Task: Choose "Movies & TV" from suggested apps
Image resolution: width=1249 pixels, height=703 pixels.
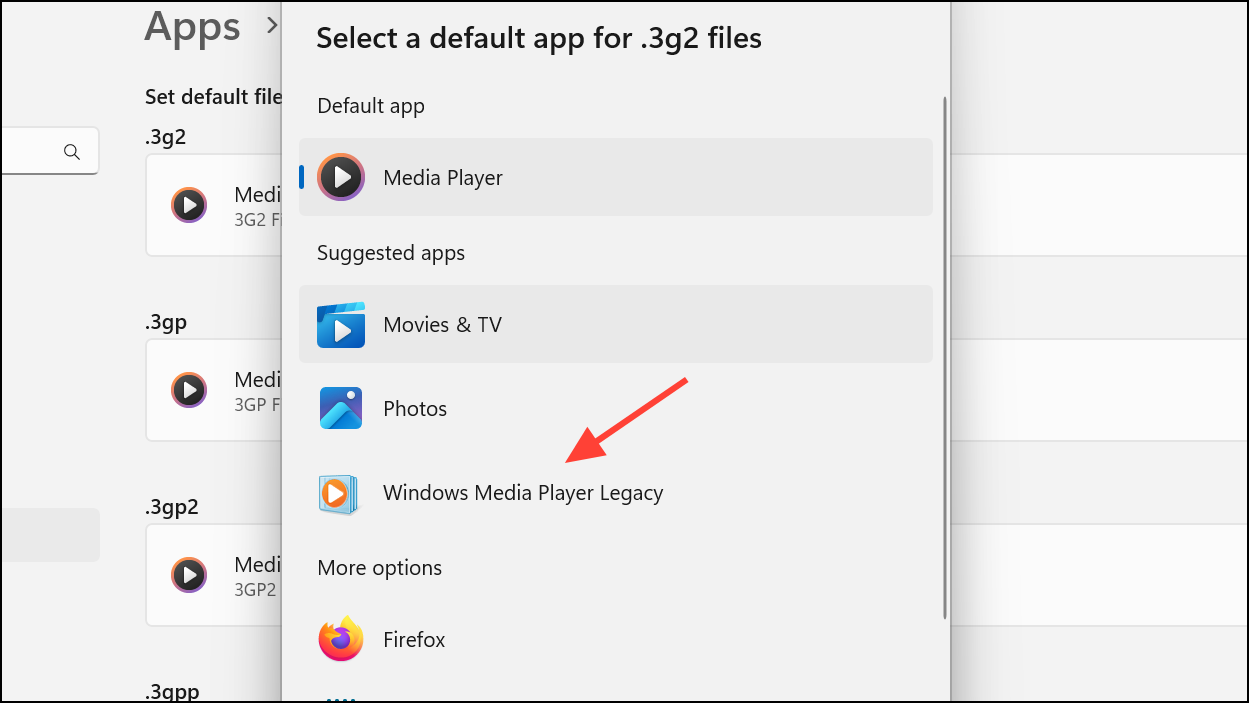Action: [x=442, y=325]
